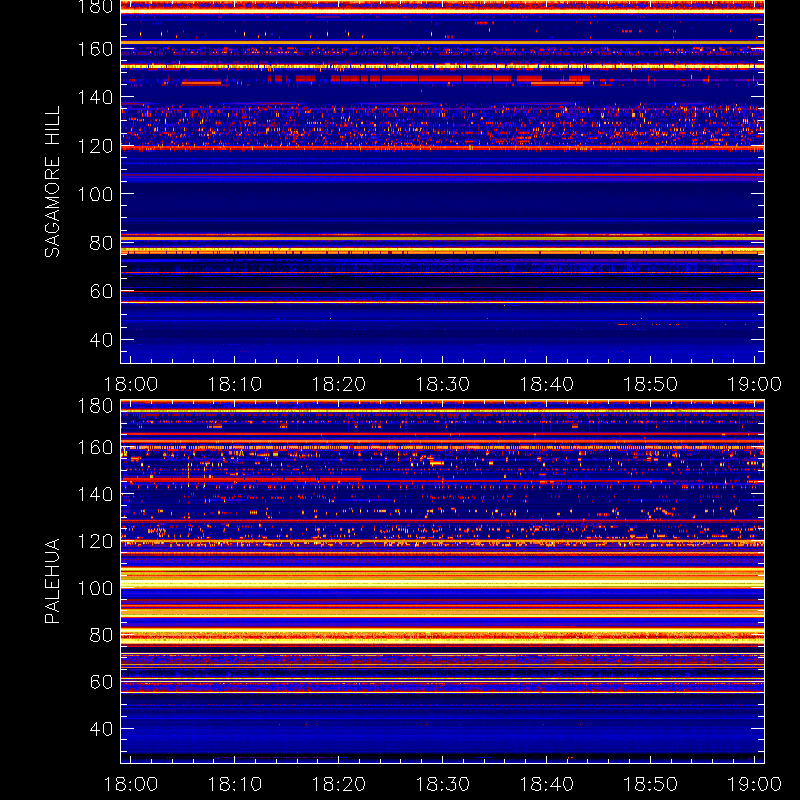Select the 120 tick label on Palehua axis
The height and width of the screenshot is (800, 800).
click(95, 541)
